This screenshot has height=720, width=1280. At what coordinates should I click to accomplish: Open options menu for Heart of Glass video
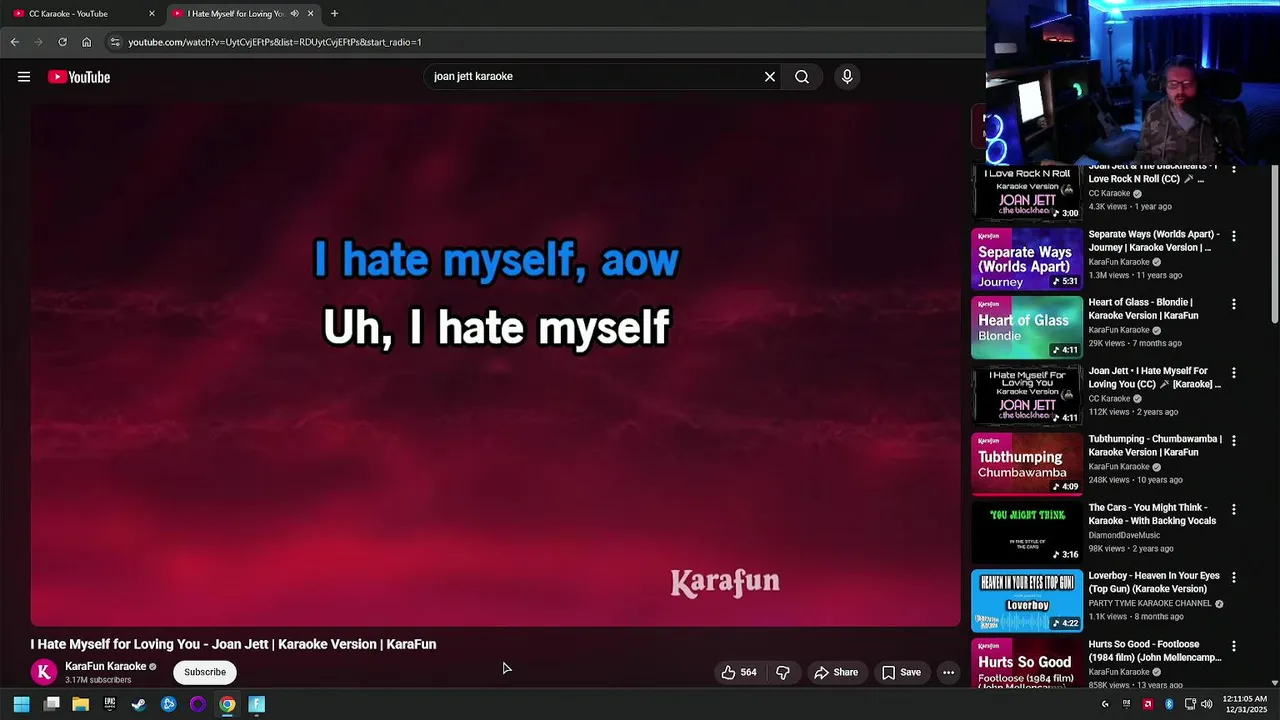[1234, 304]
